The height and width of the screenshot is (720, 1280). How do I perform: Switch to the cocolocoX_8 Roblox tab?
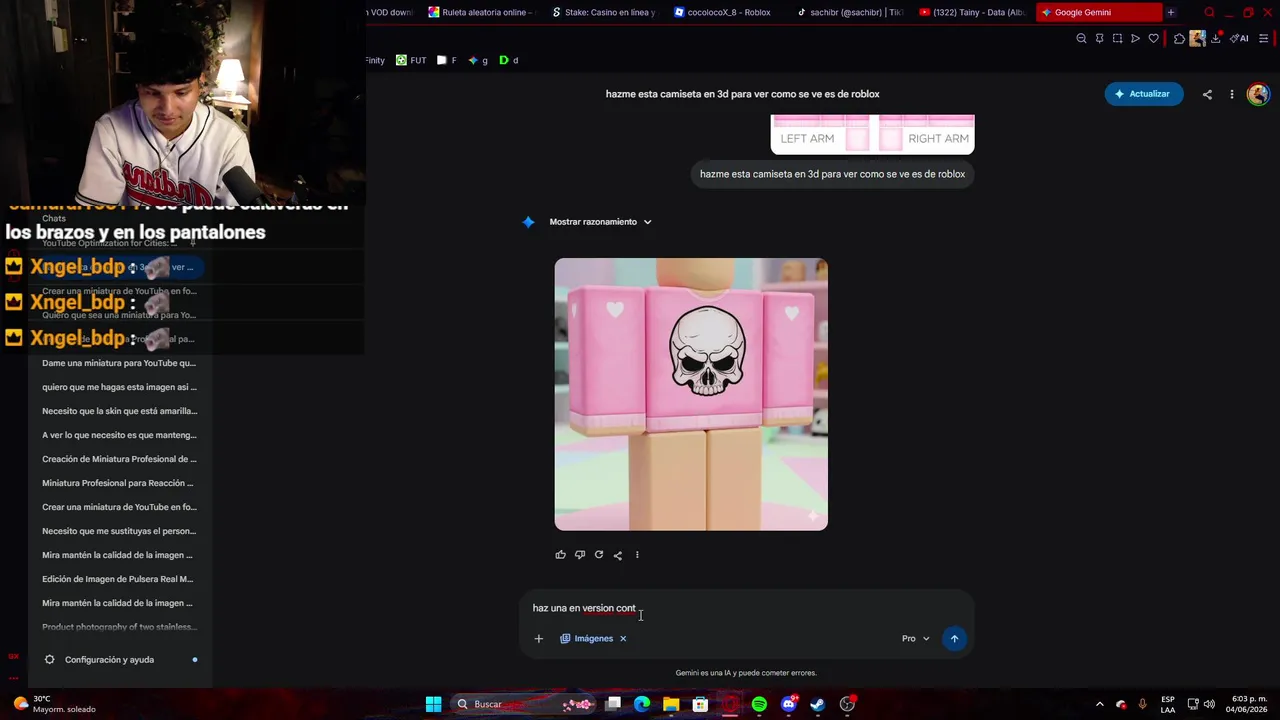pyautogui.click(x=725, y=12)
